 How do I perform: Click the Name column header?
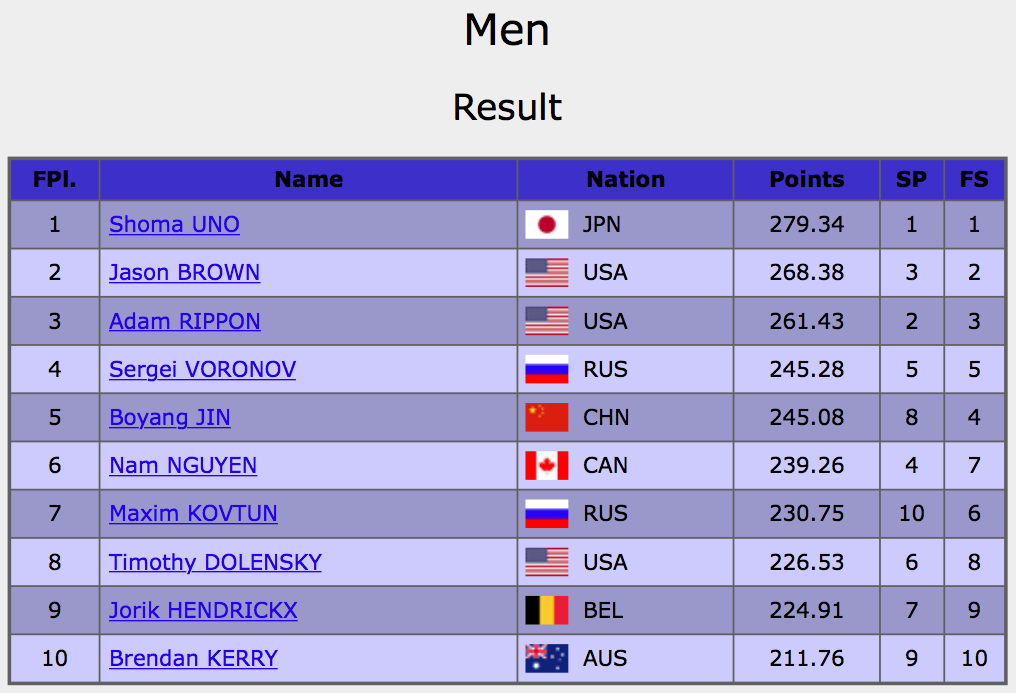coord(308,179)
